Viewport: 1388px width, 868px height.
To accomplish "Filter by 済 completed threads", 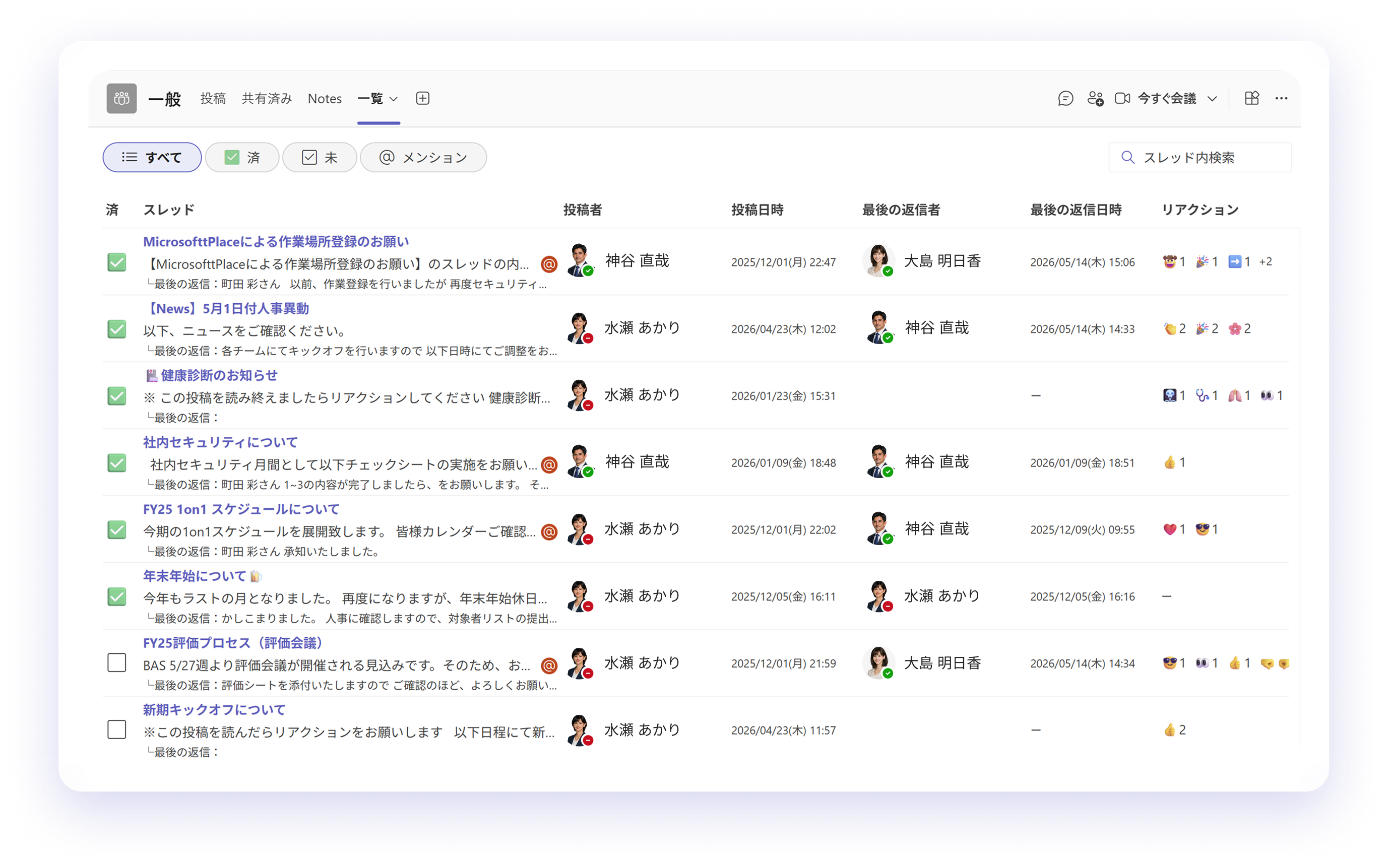I will [x=242, y=157].
